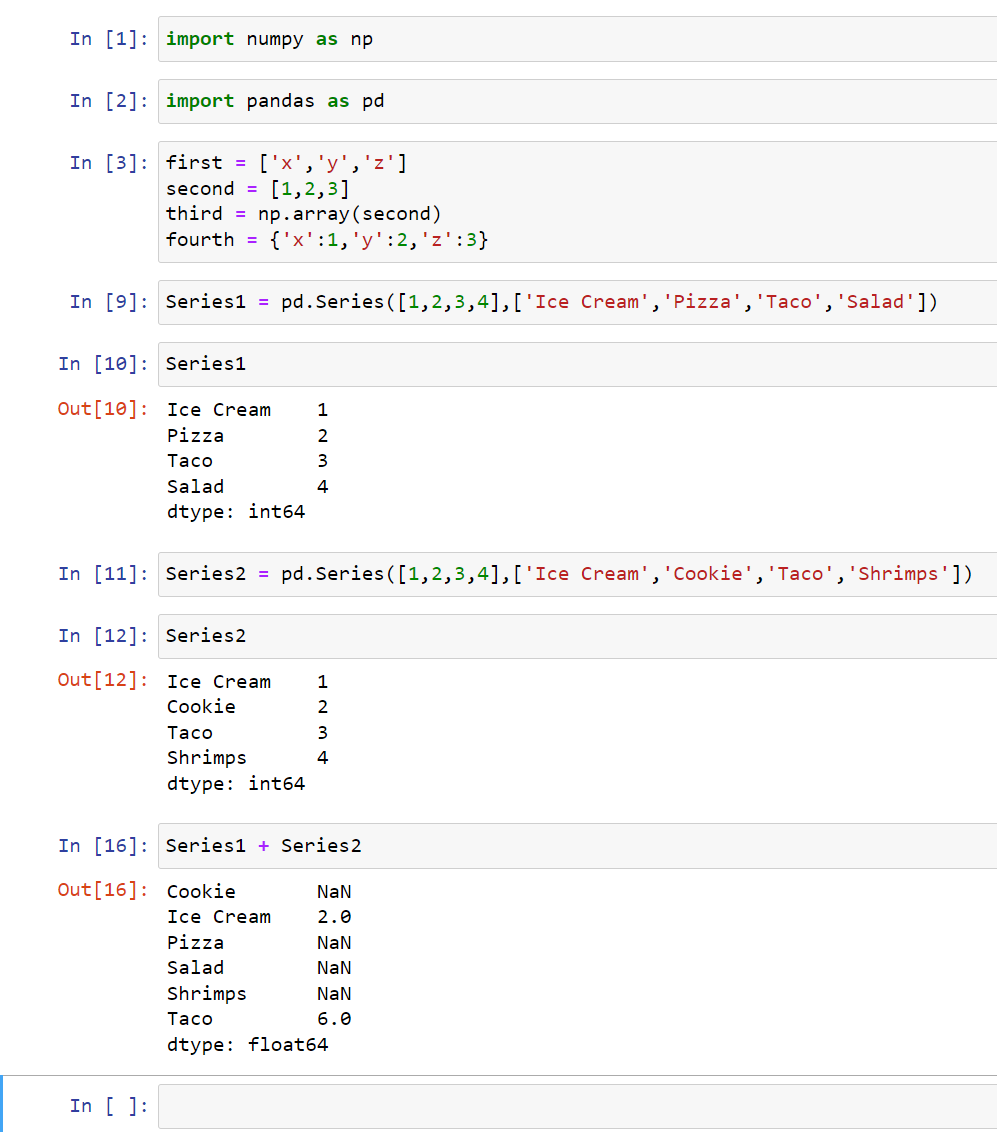Click the line 'third = np.array(second)'

tap(303, 214)
